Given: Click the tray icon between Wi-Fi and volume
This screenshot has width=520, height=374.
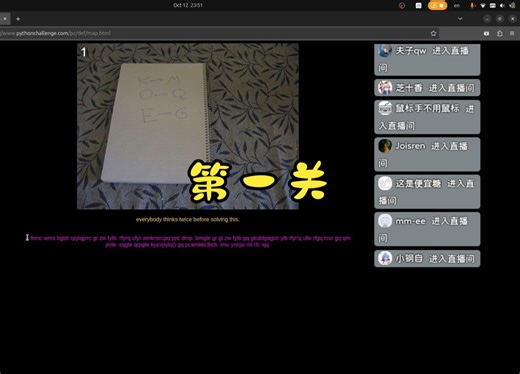Looking at the screenshot, I should [492, 5].
